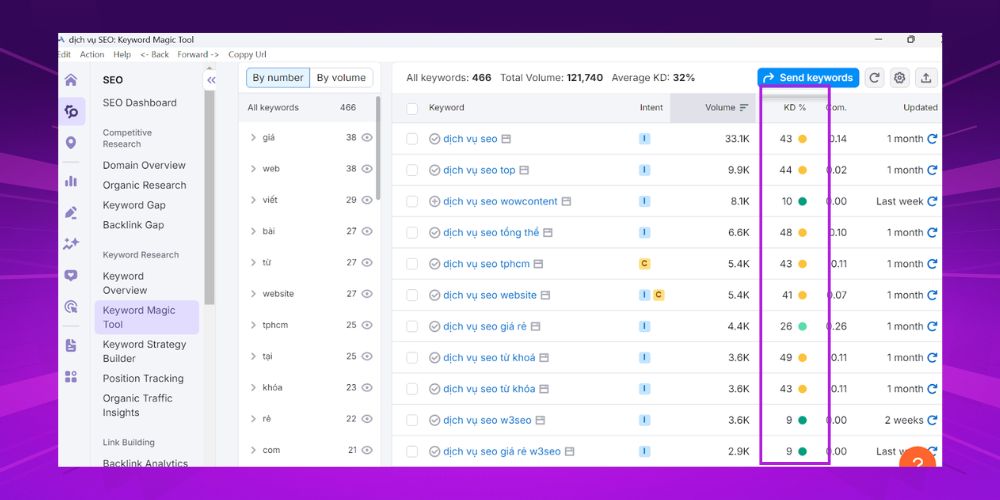This screenshot has width=1000, height=500.
Task: View SERP icon beside dịch vụ seo tphcm
Action: point(538,263)
